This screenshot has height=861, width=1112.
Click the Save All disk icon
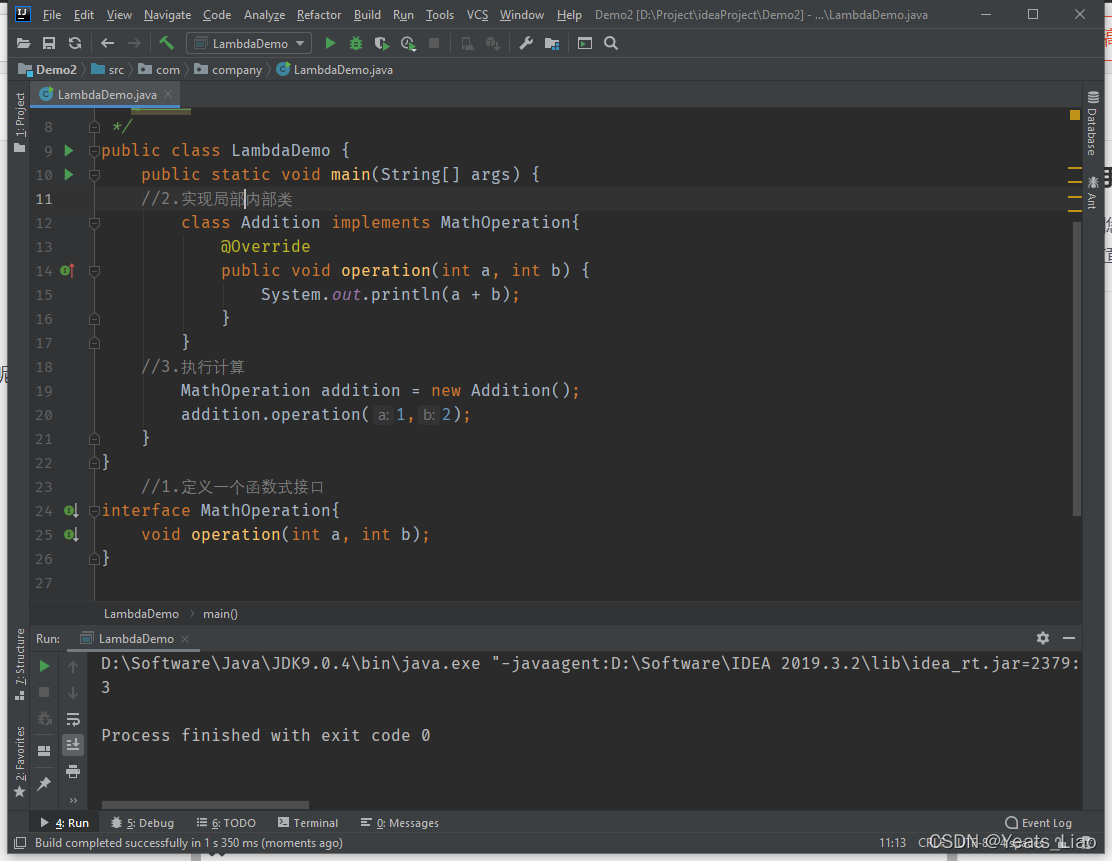[x=49, y=44]
